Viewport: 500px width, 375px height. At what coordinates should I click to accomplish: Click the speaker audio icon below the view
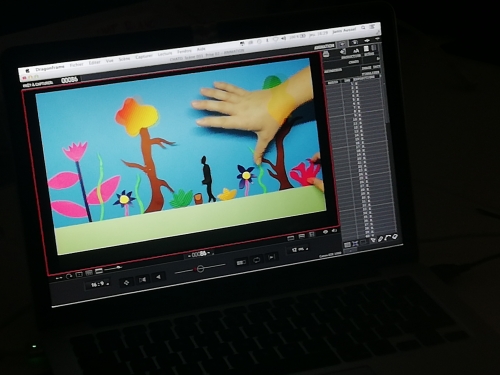(334, 230)
